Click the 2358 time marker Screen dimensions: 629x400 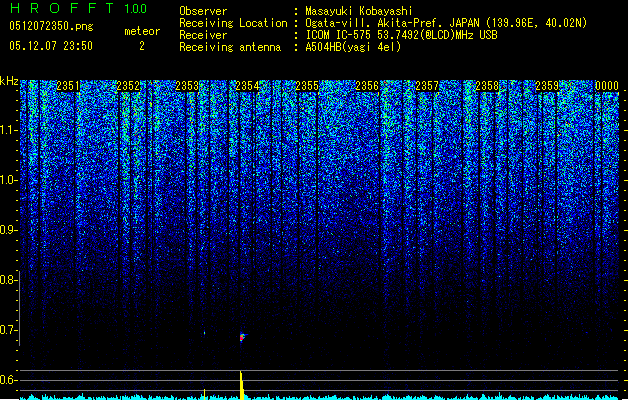(487, 86)
